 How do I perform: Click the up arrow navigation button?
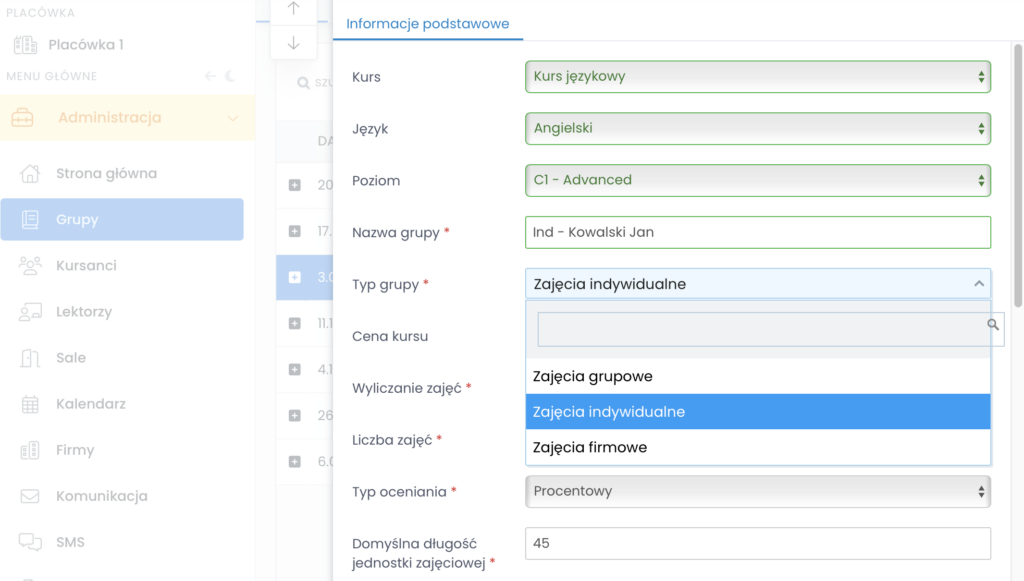(294, 8)
